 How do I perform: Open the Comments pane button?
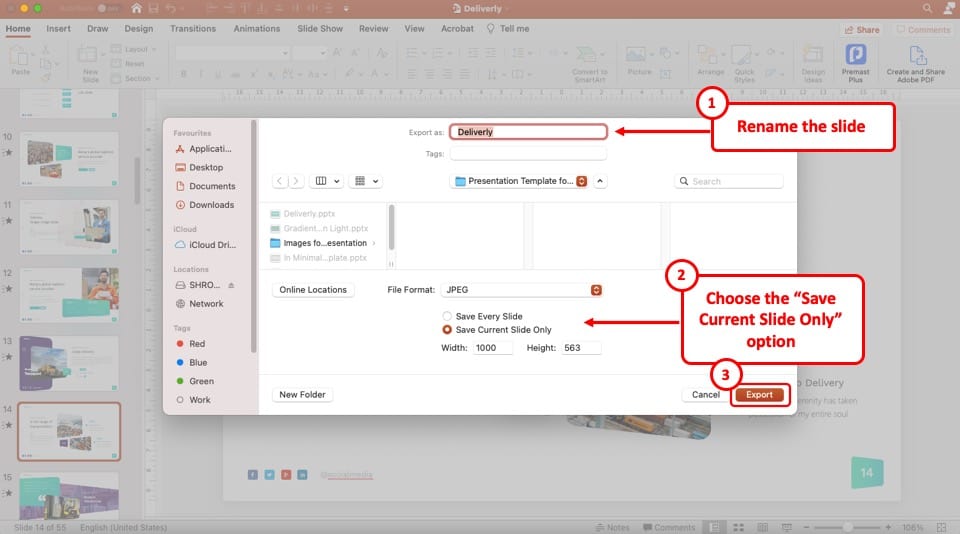click(x=923, y=29)
